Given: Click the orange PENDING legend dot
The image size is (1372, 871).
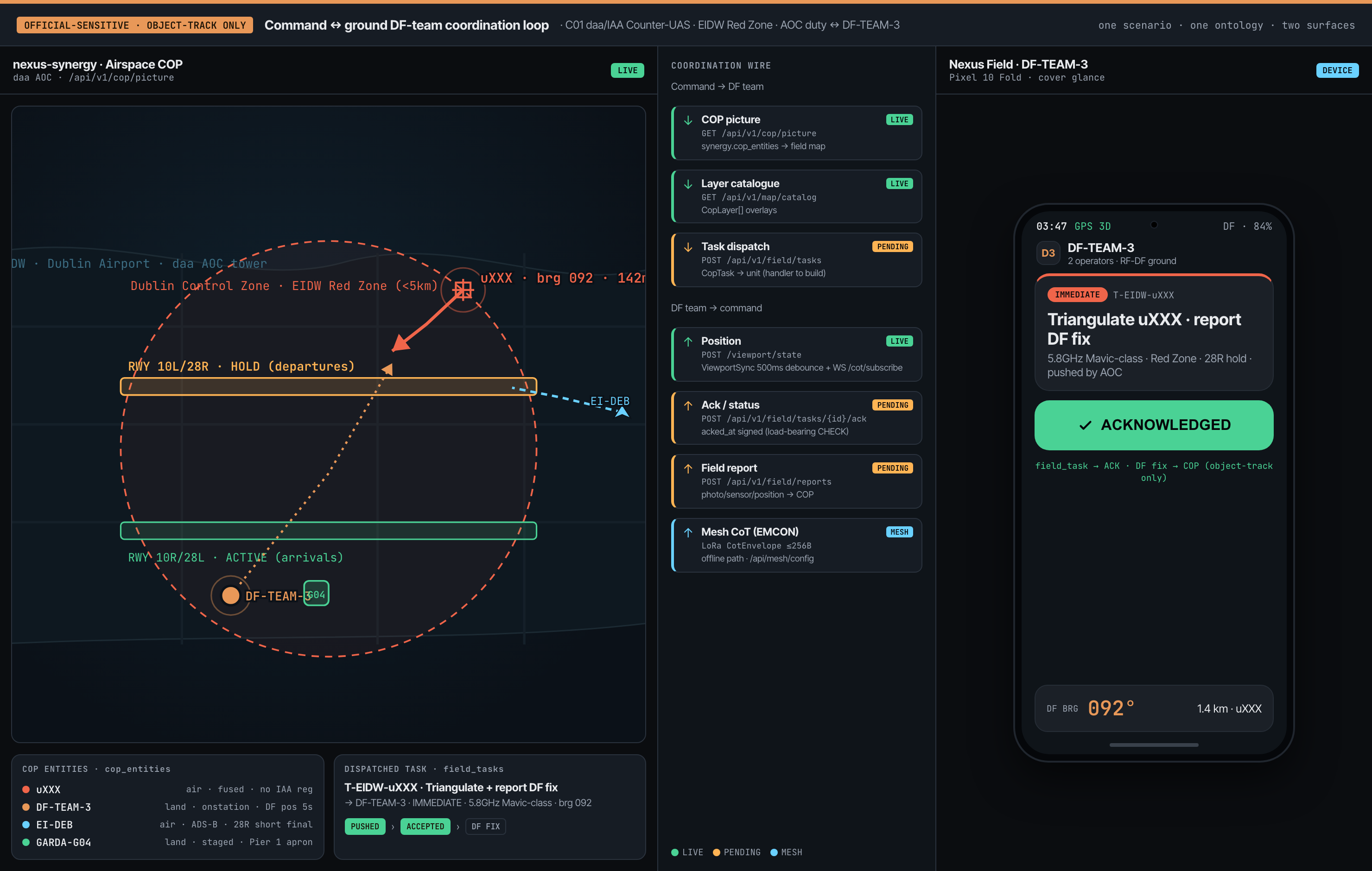Looking at the screenshot, I should (x=716, y=852).
